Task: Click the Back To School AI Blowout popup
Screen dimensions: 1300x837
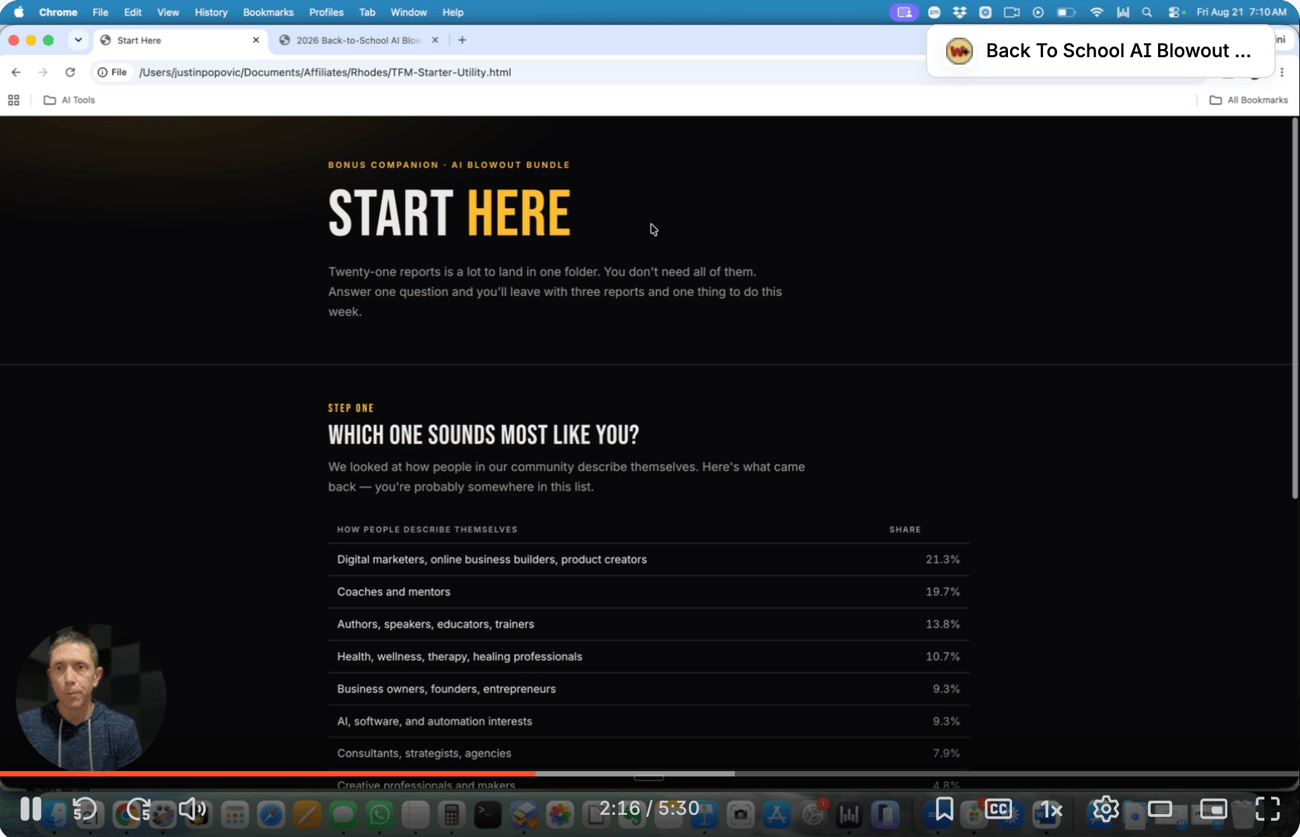Action: (x=1101, y=51)
